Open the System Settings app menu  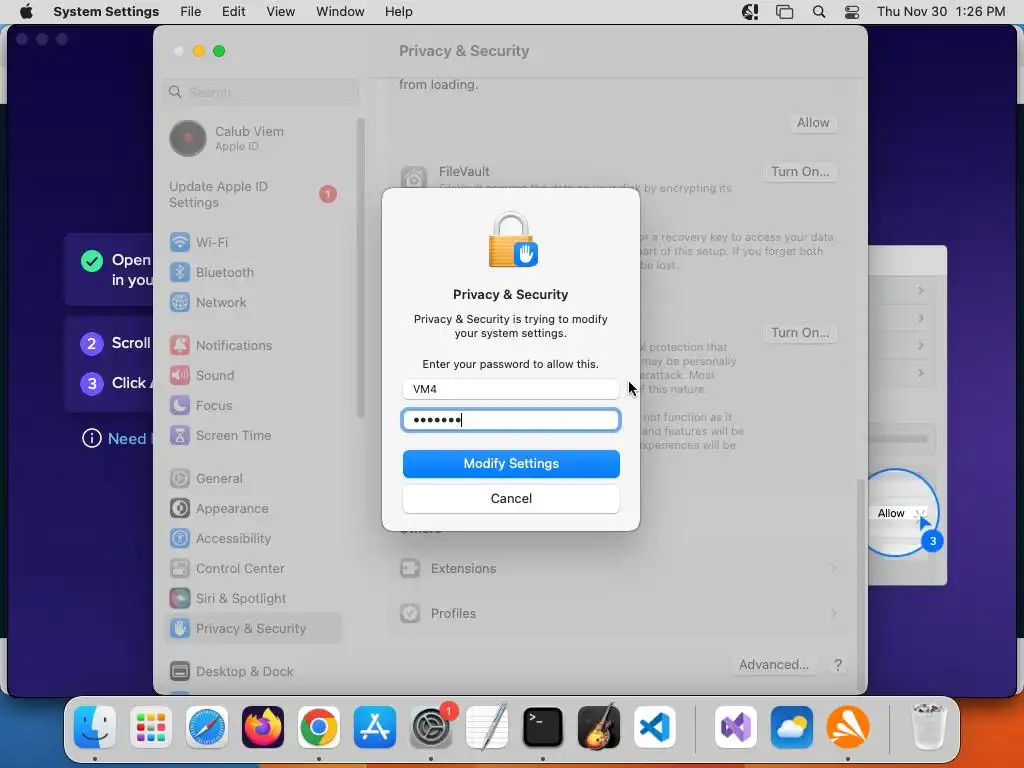point(106,12)
